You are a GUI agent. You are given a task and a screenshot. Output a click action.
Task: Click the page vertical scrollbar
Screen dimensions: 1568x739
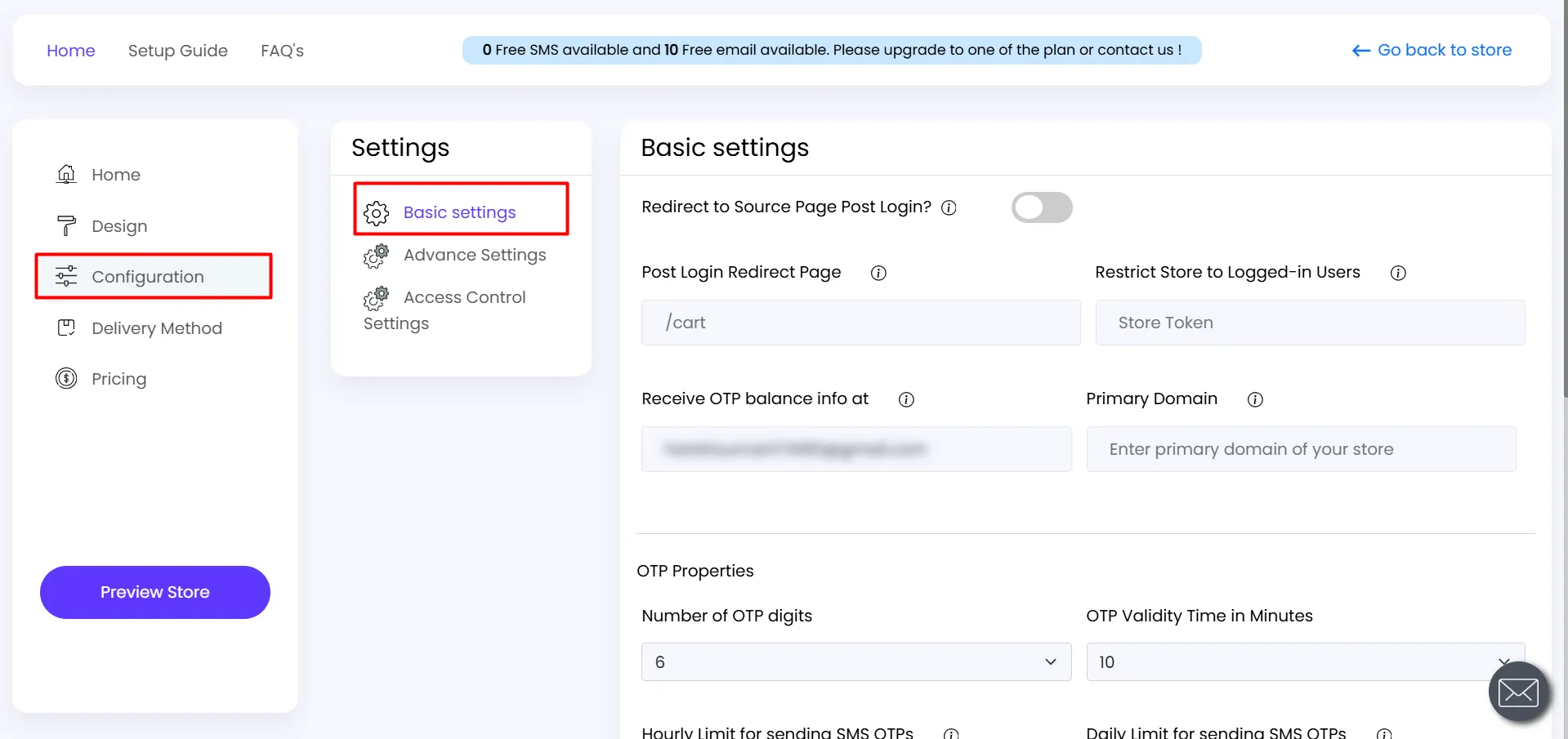pyautogui.click(x=1565, y=198)
